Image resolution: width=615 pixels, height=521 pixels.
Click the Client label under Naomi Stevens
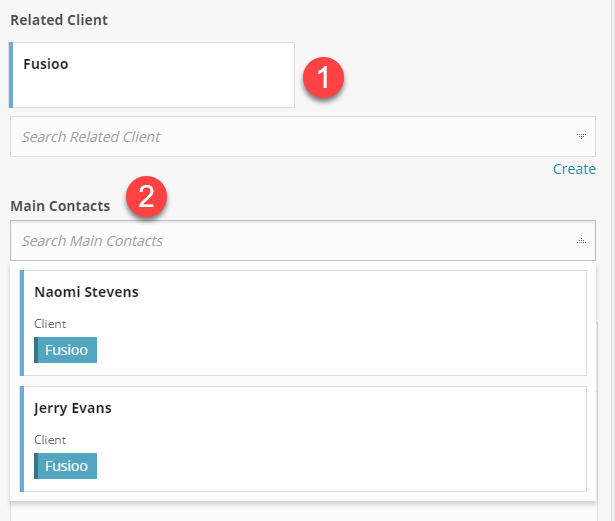[x=50, y=325]
